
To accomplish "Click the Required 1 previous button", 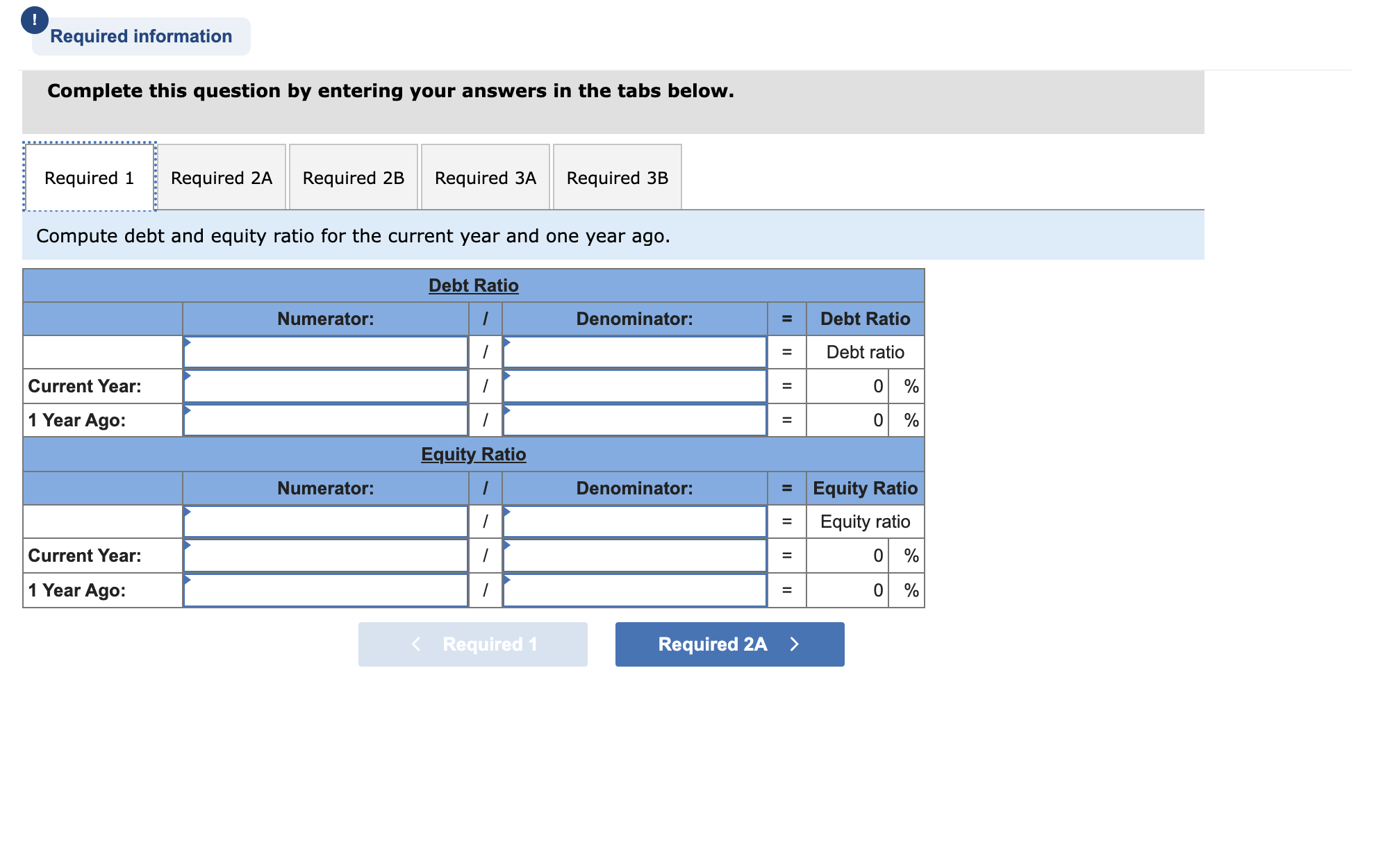I will pos(472,644).
